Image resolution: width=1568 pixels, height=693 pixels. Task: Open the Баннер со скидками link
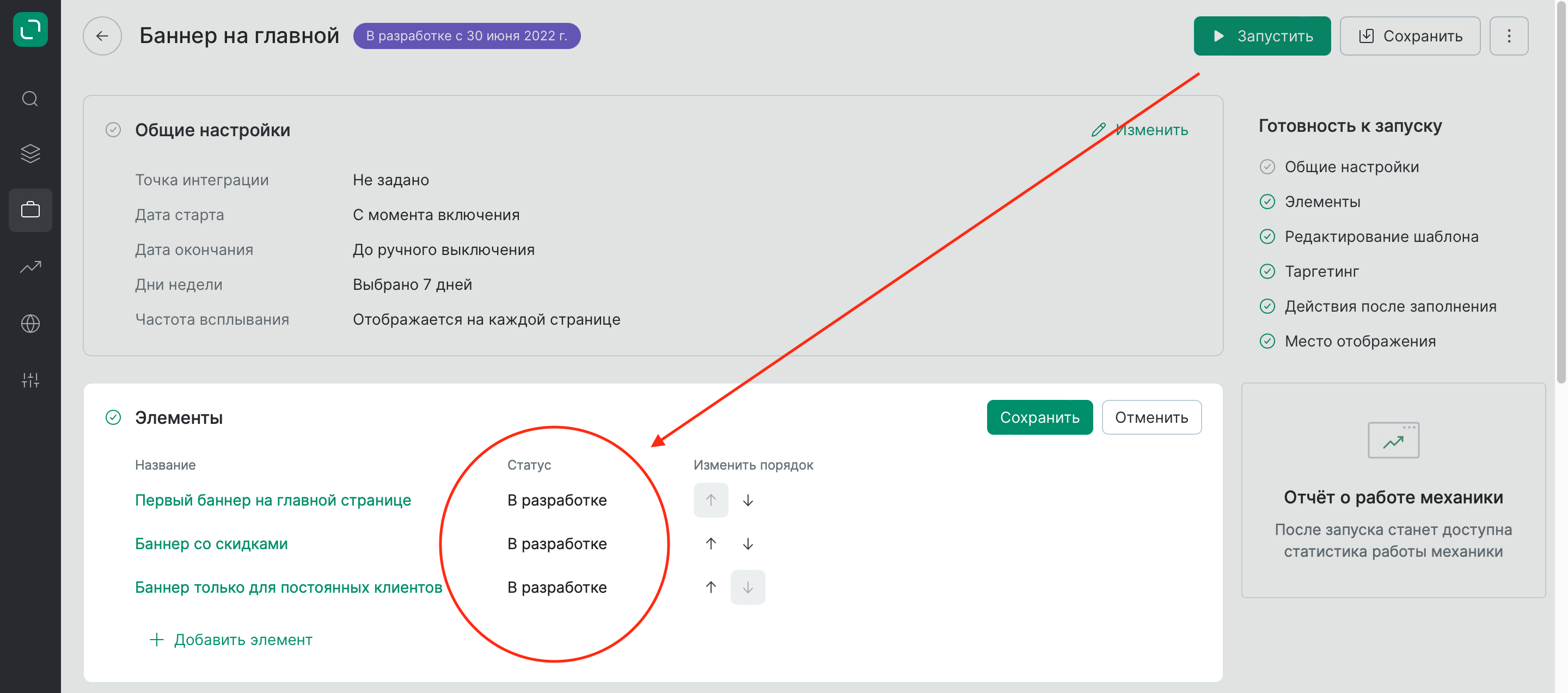click(x=211, y=543)
